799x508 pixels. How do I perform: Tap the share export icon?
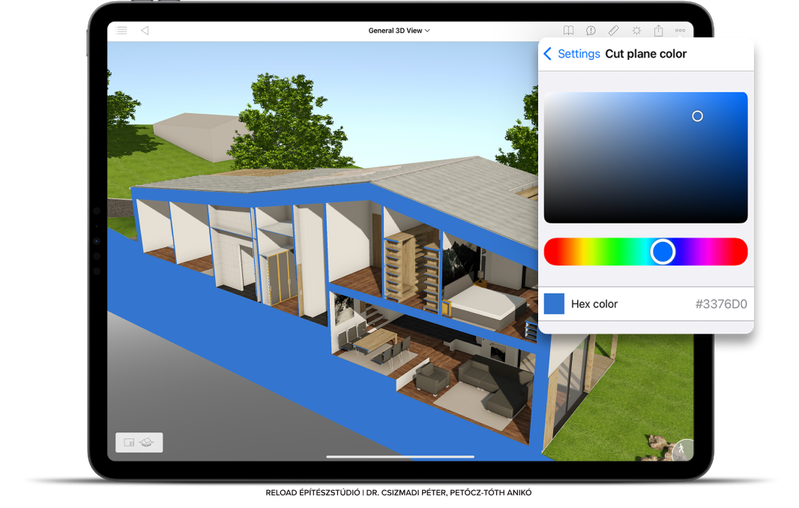click(658, 30)
